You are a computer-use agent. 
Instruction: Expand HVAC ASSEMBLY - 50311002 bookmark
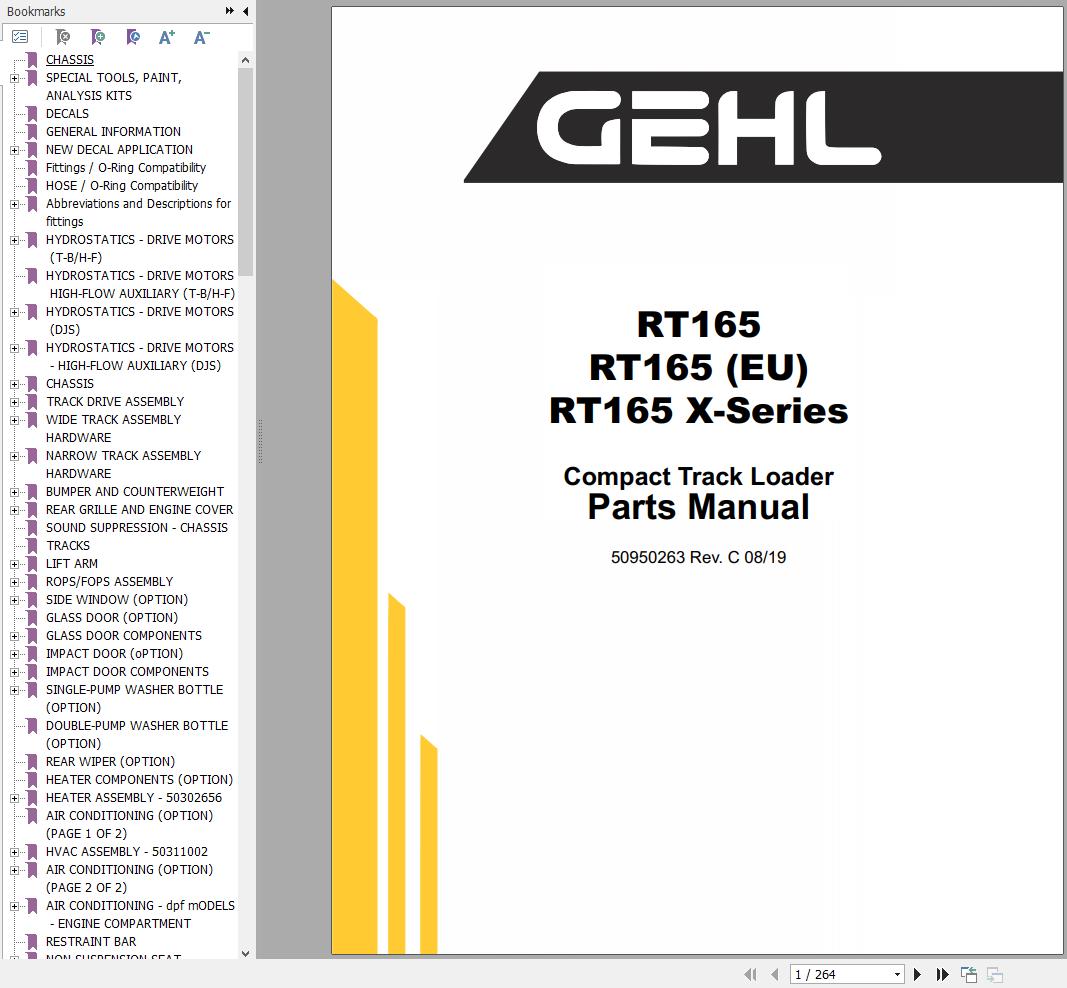click(14, 852)
